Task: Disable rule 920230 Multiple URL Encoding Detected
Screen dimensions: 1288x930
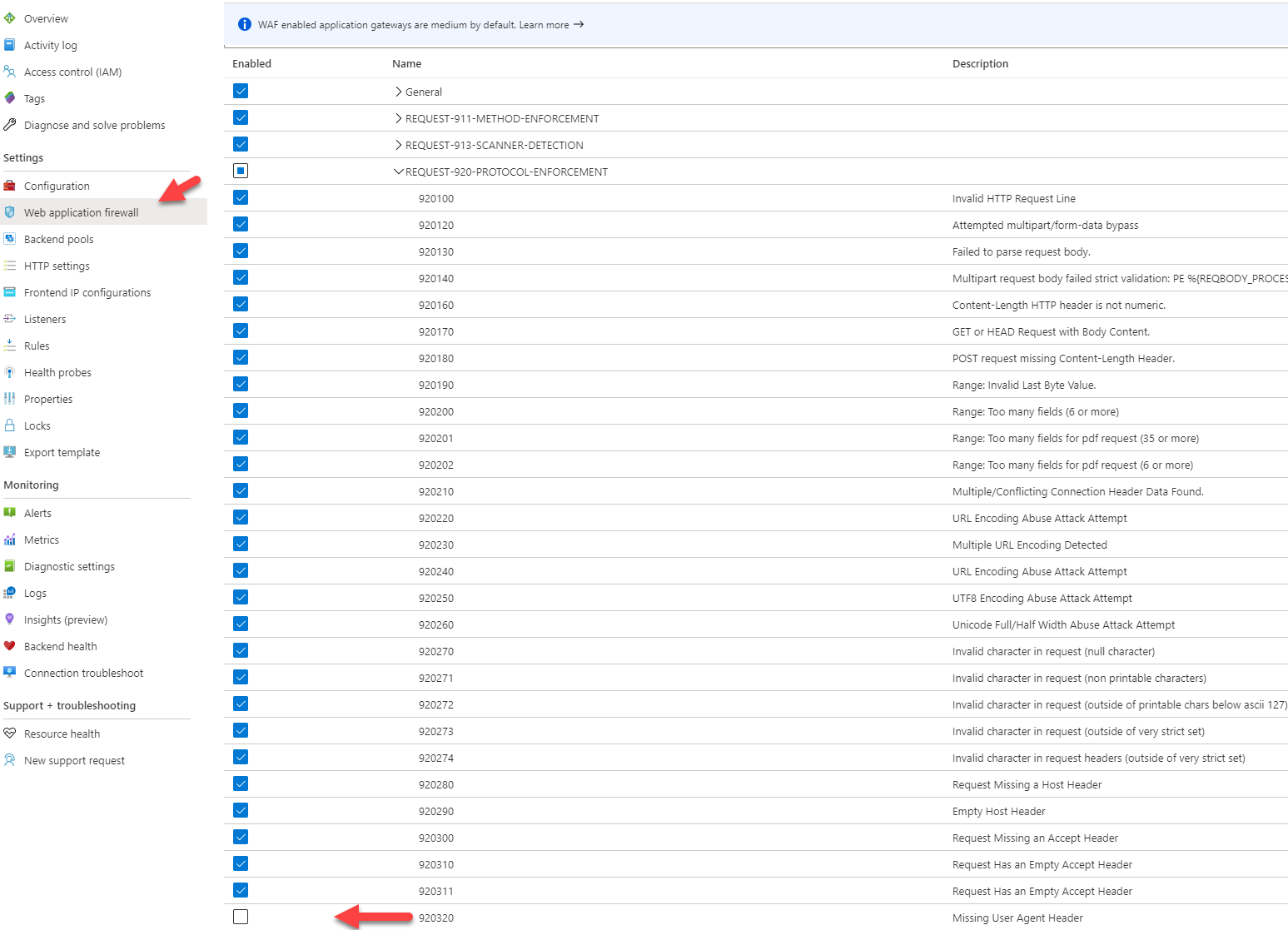Action: coord(241,544)
